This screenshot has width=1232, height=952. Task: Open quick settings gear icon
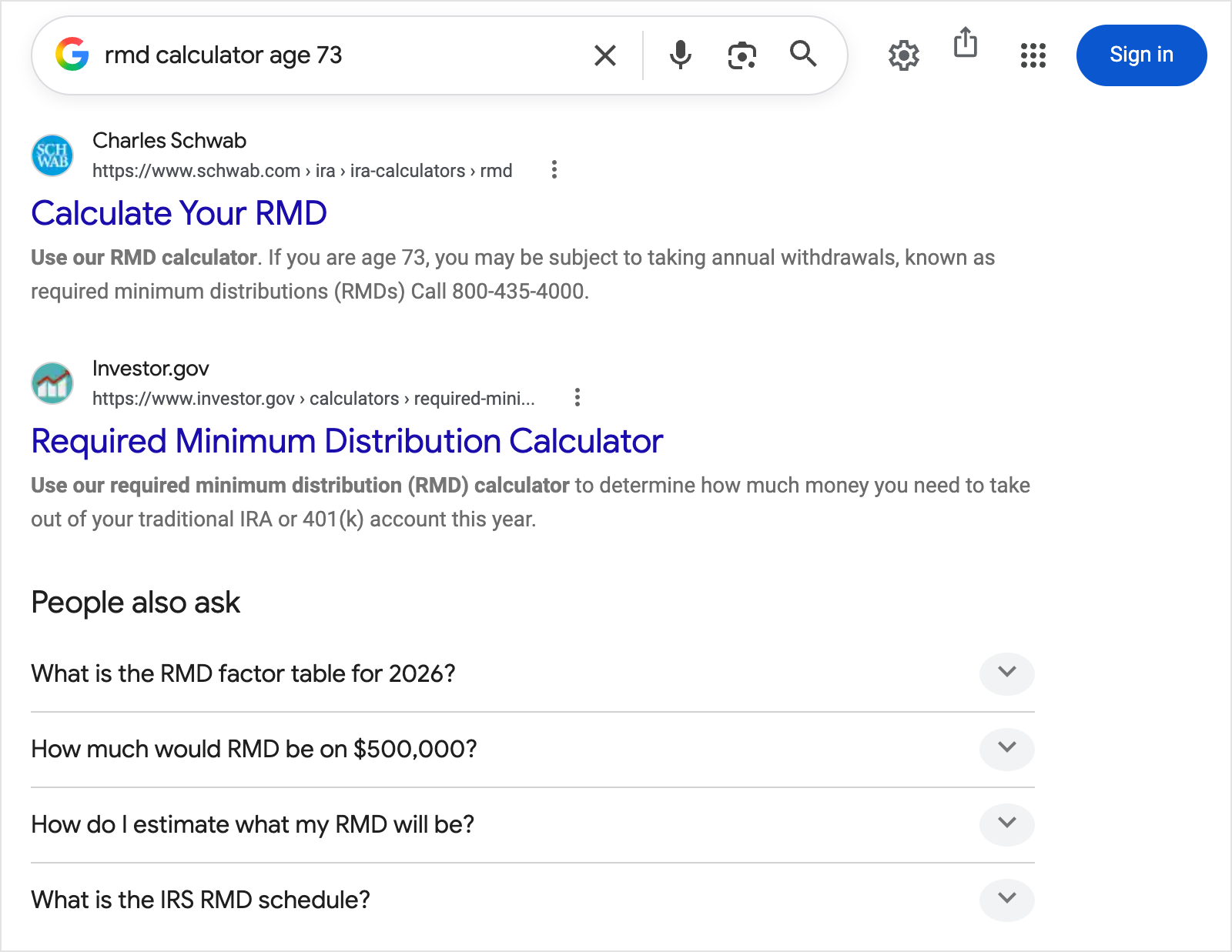pyautogui.click(x=904, y=55)
